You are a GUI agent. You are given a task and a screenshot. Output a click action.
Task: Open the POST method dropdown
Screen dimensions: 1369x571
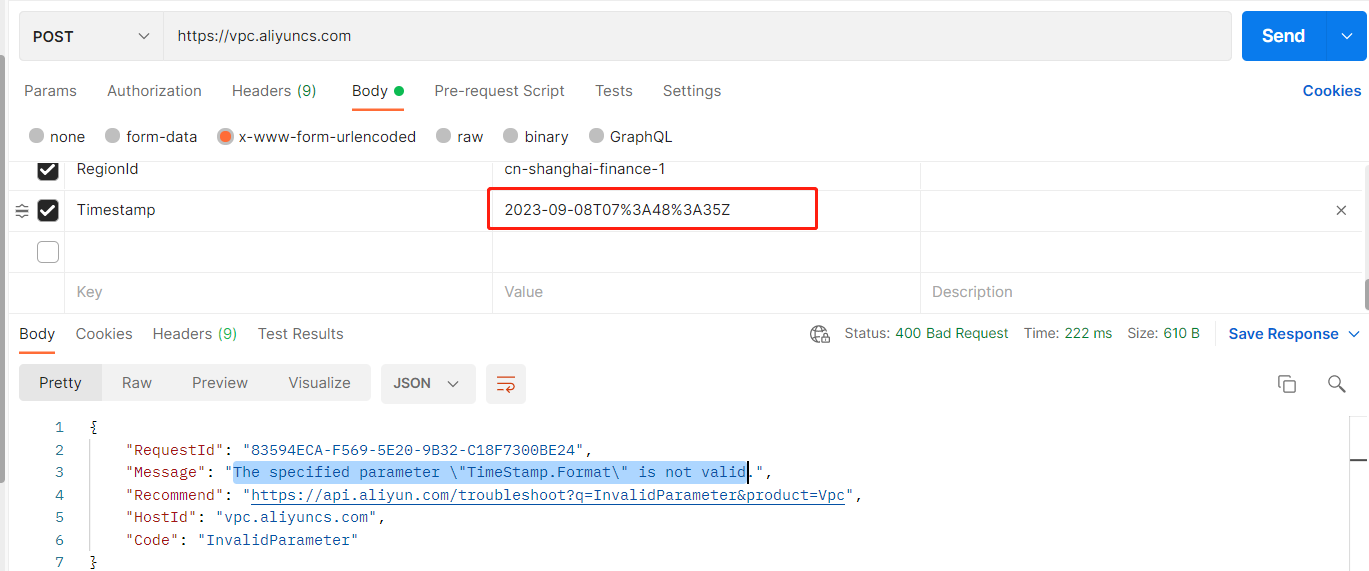pyautogui.click(x=91, y=36)
